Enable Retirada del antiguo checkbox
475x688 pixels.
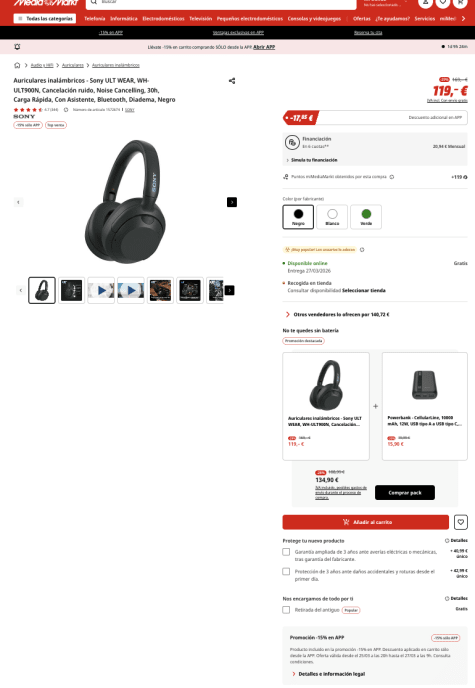click(x=286, y=610)
